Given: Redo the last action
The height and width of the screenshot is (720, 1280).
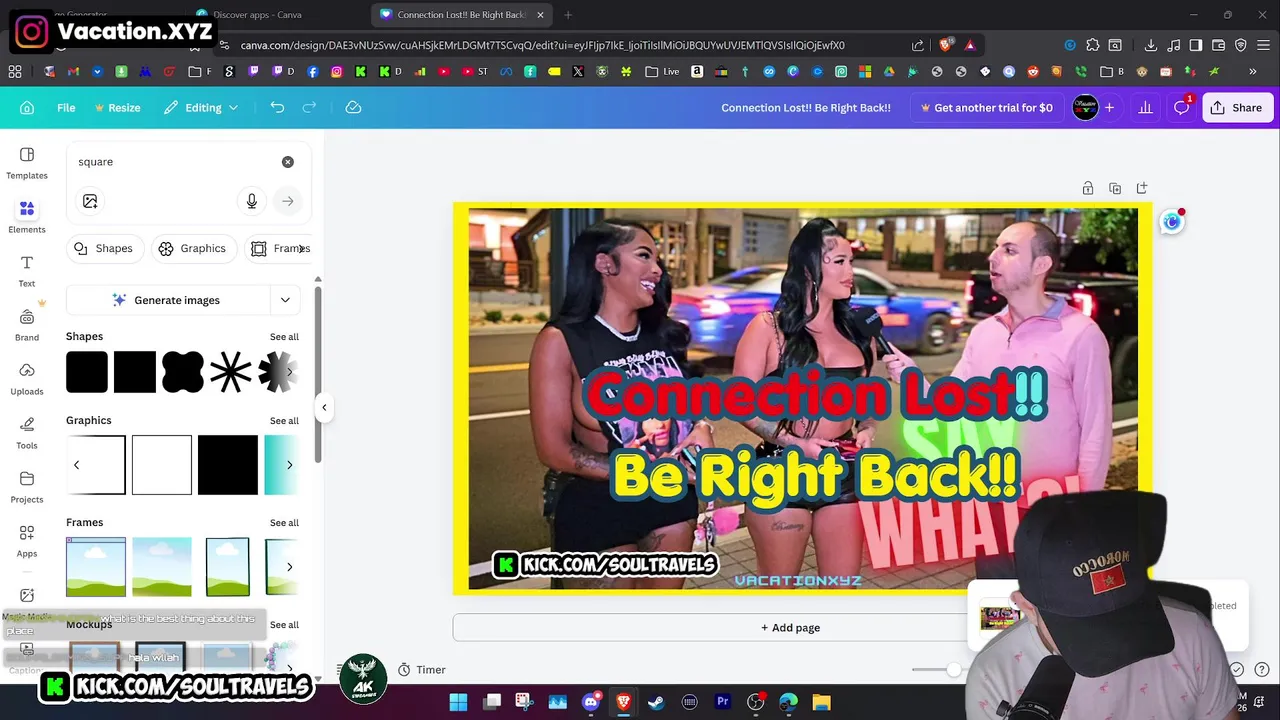Looking at the screenshot, I should pos(310,107).
